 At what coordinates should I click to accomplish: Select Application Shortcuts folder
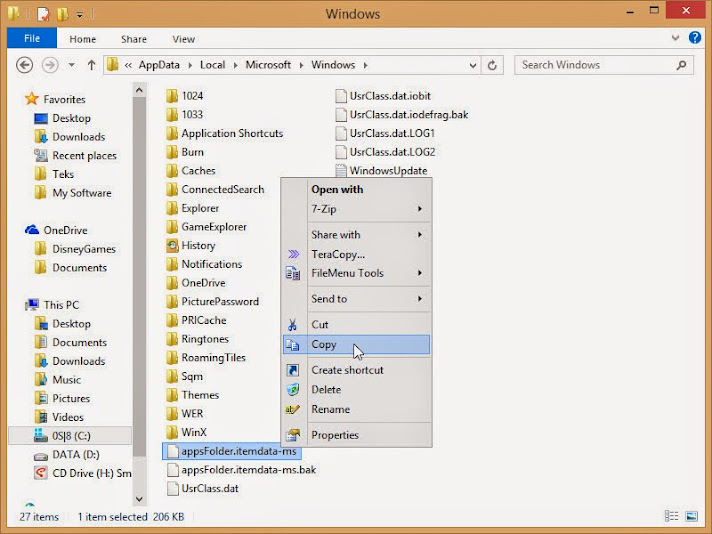[224, 134]
